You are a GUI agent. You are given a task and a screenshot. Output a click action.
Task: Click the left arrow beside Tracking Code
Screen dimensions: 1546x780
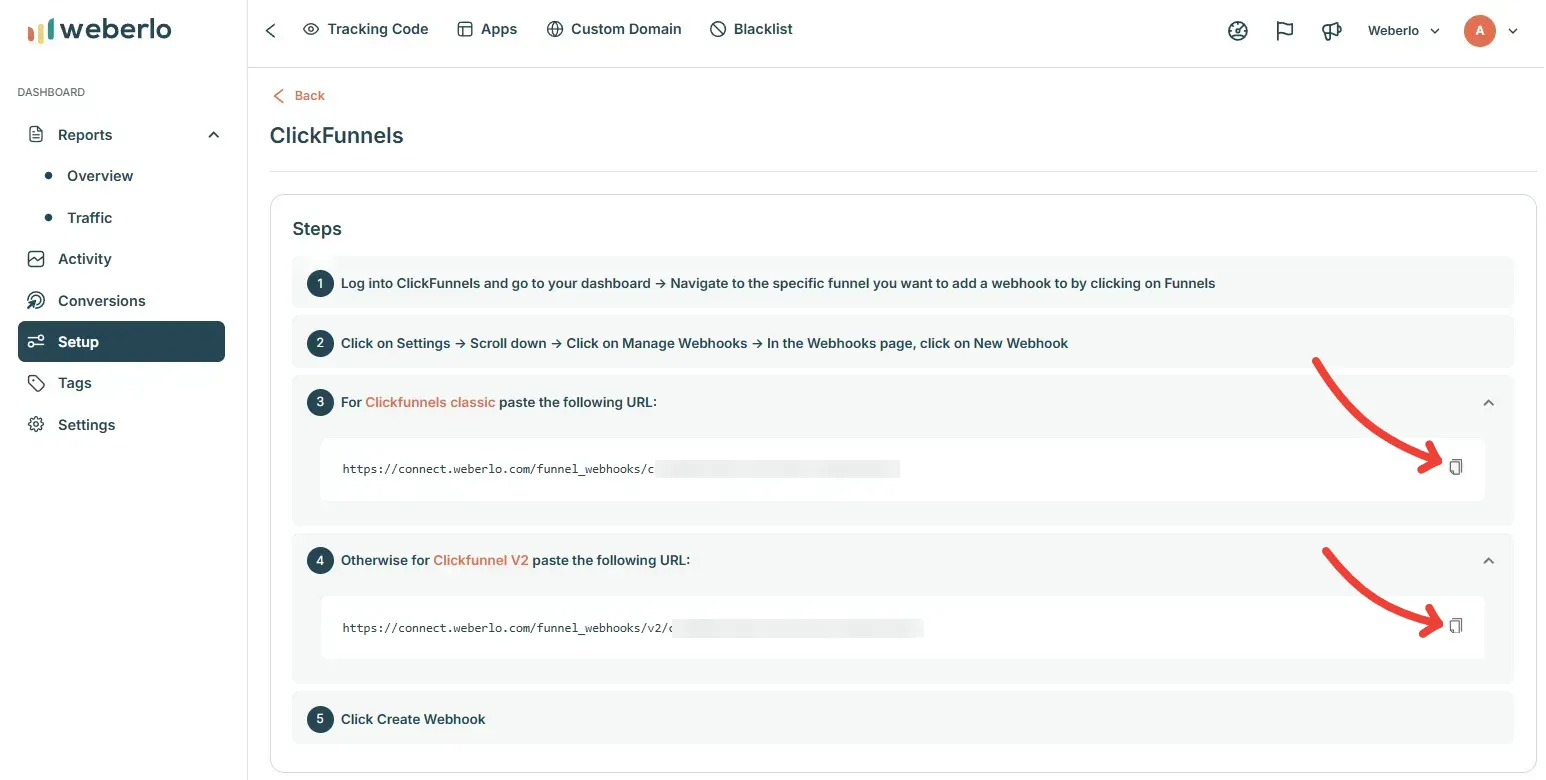click(270, 30)
